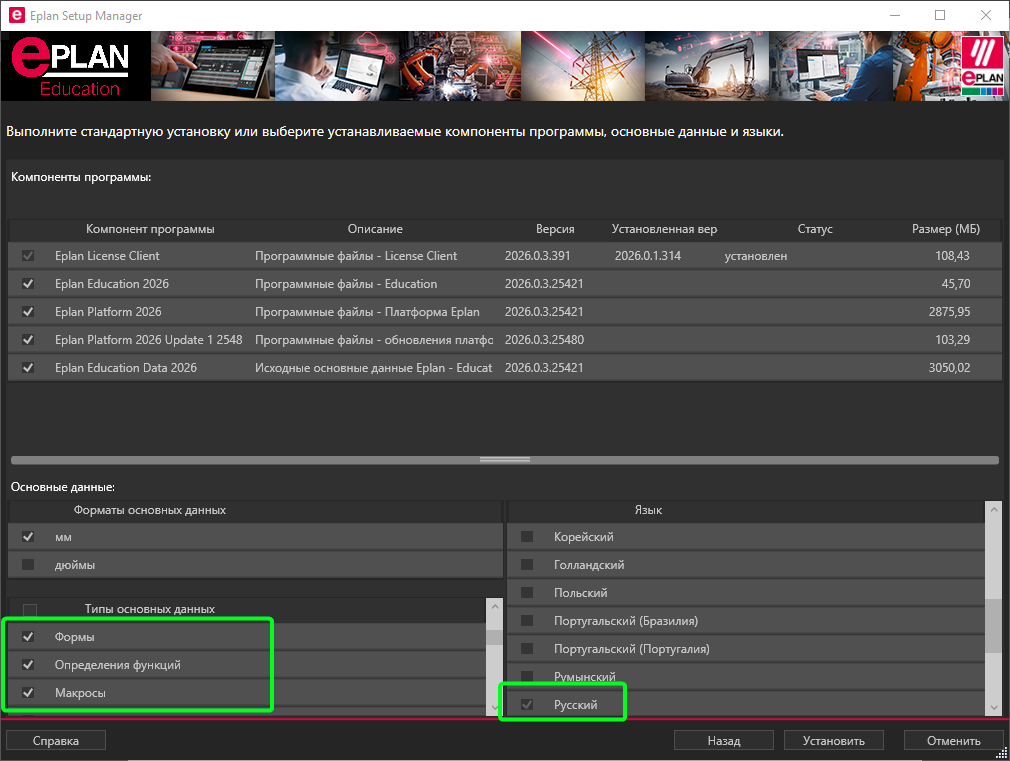
Task: Click size value 2875,95
Action: click(949, 312)
